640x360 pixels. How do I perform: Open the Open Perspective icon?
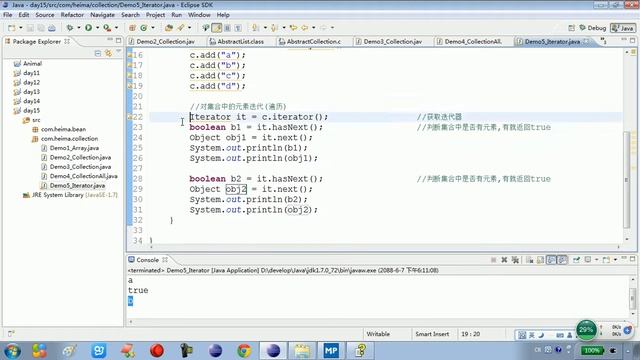(571, 28)
